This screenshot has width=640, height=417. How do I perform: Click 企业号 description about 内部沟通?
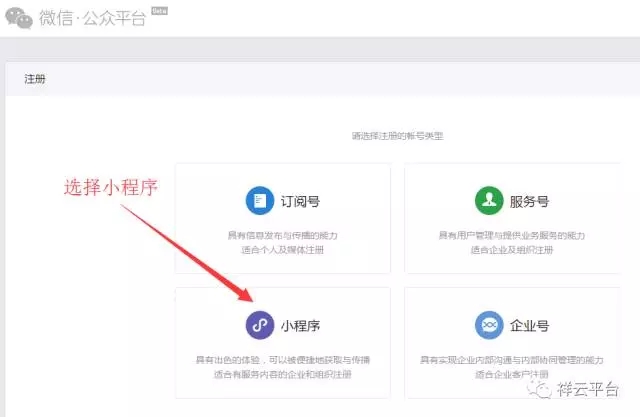[512, 360]
